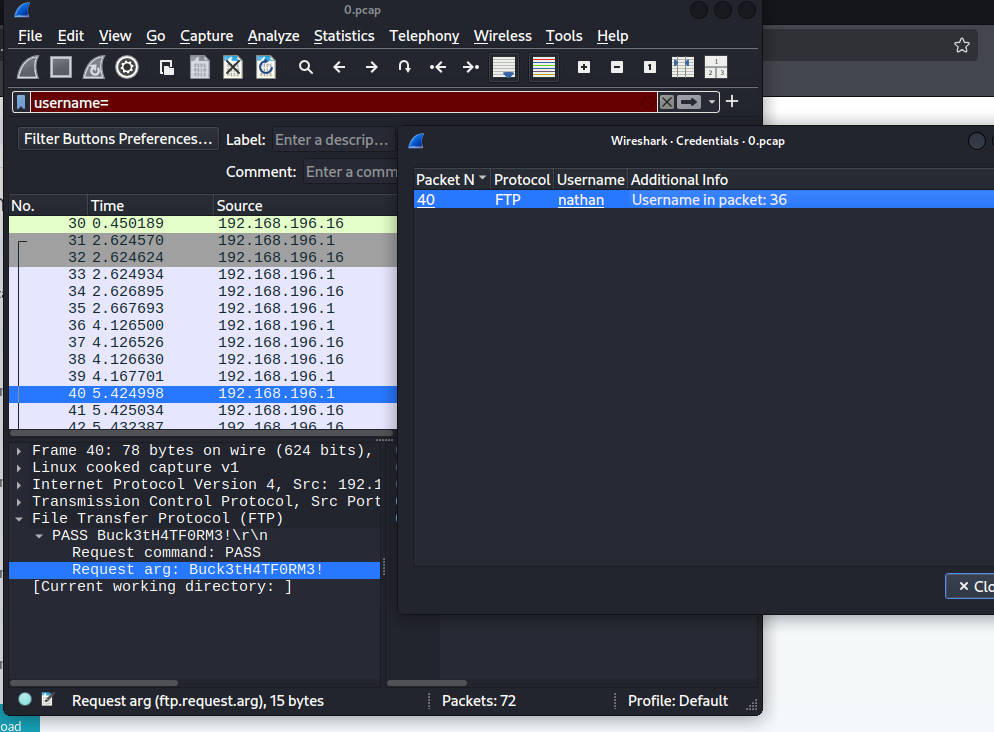Click the nathan username link
This screenshot has width=994, height=732.
click(581, 200)
